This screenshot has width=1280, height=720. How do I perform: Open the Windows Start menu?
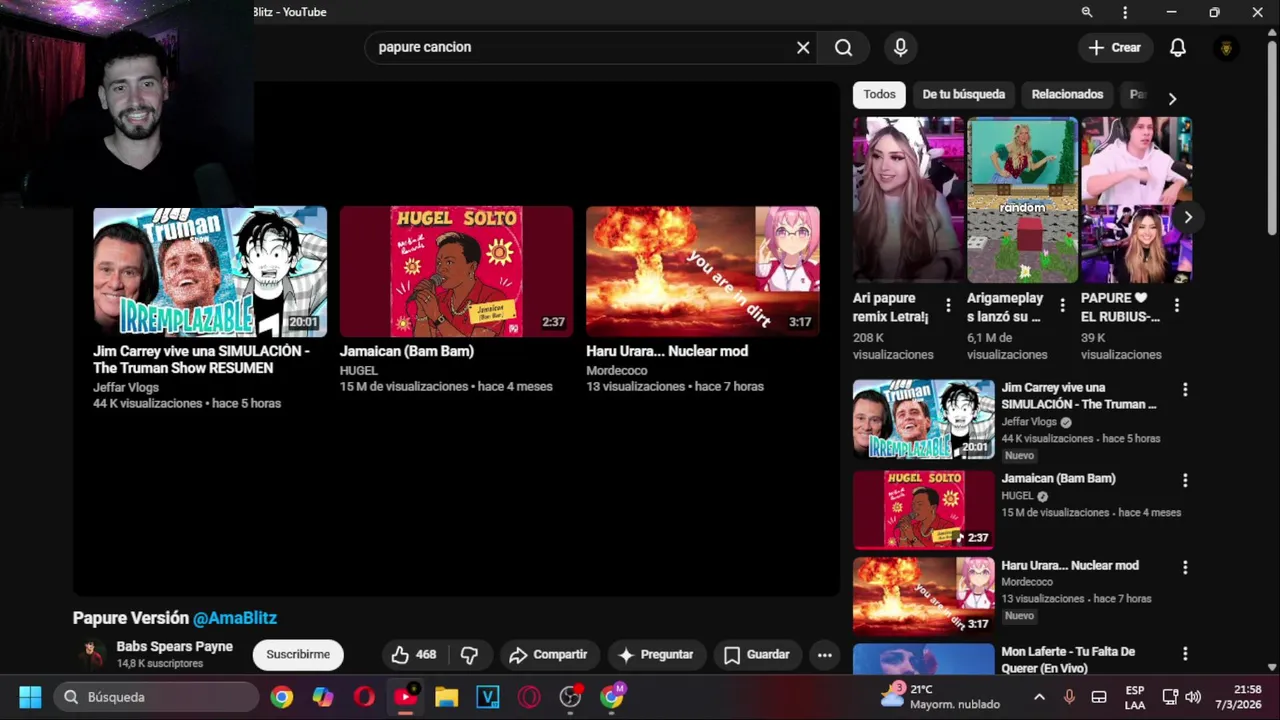coord(30,697)
